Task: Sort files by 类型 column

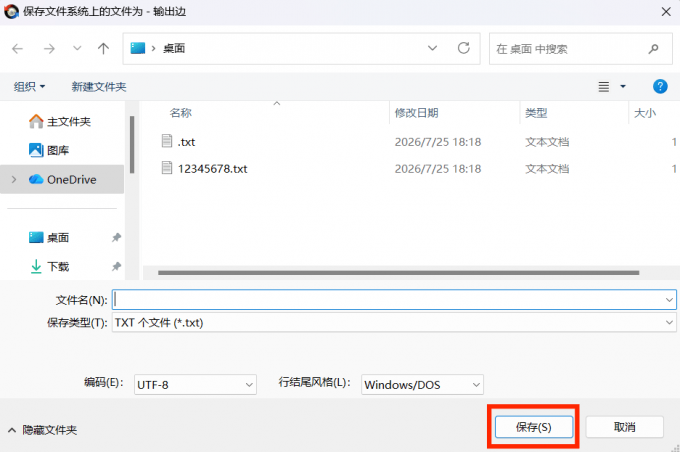Action: click(x=536, y=113)
